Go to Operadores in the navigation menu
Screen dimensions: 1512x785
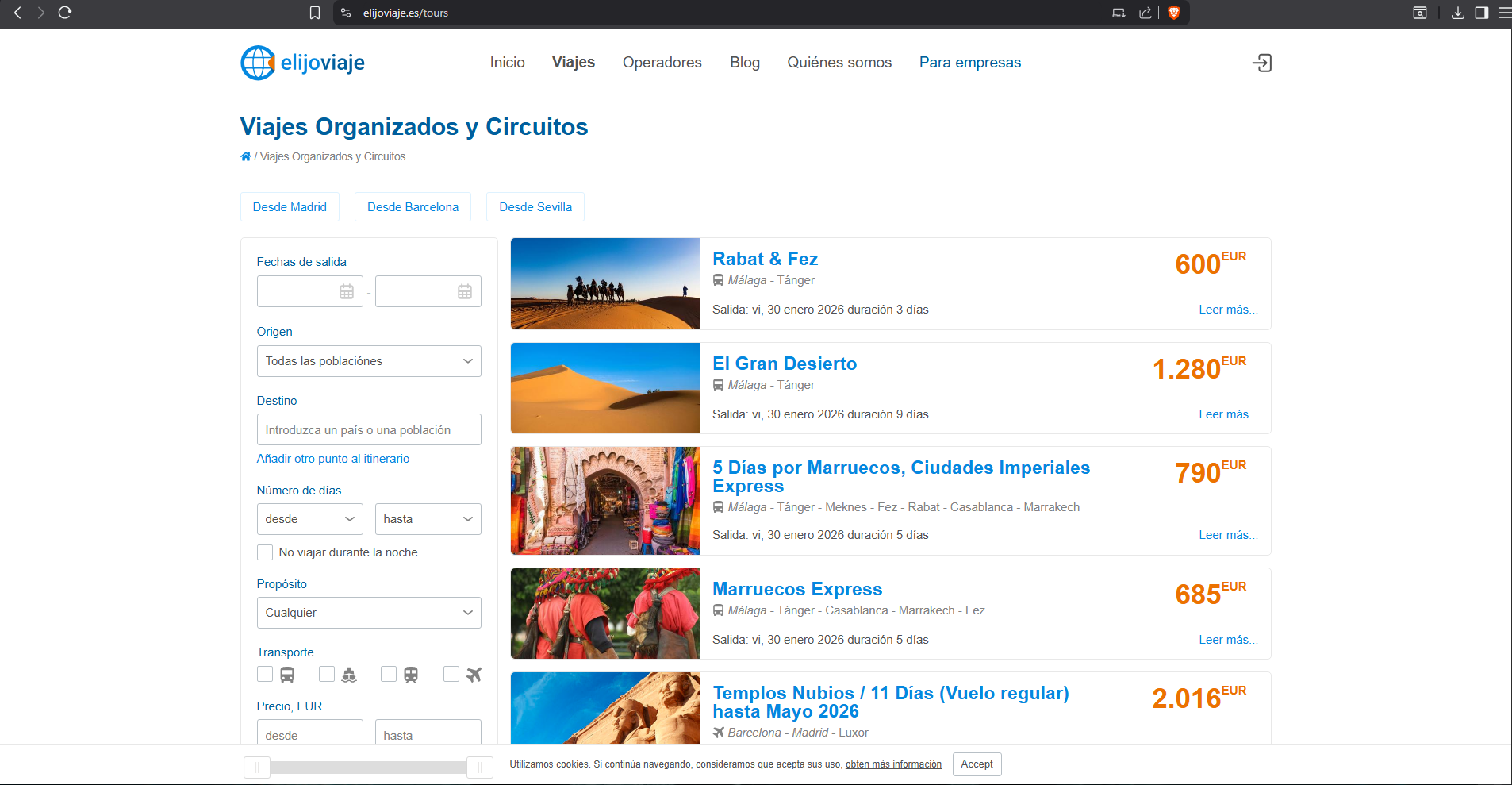point(662,63)
